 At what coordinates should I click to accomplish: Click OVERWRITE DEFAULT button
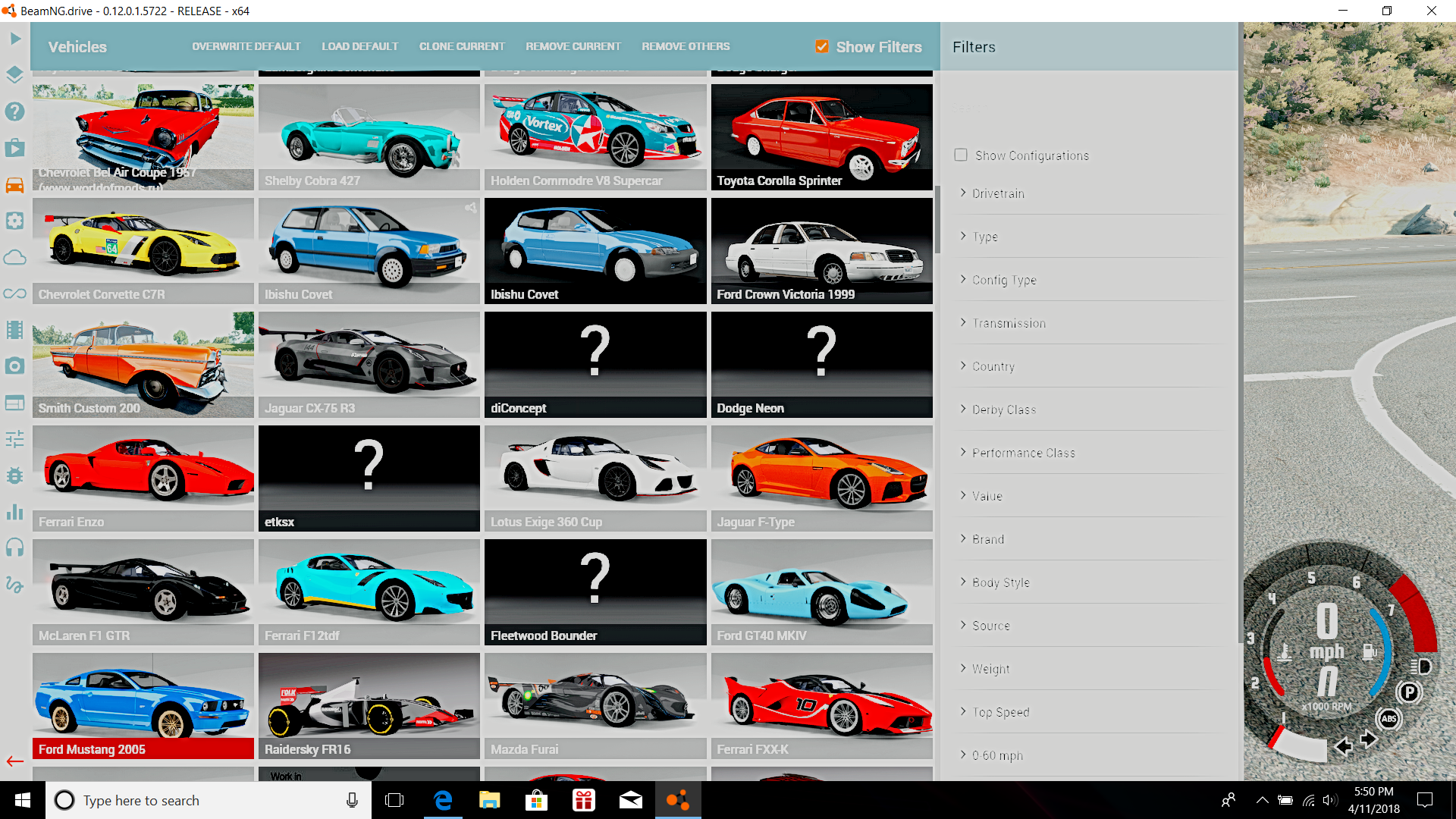point(246,46)
